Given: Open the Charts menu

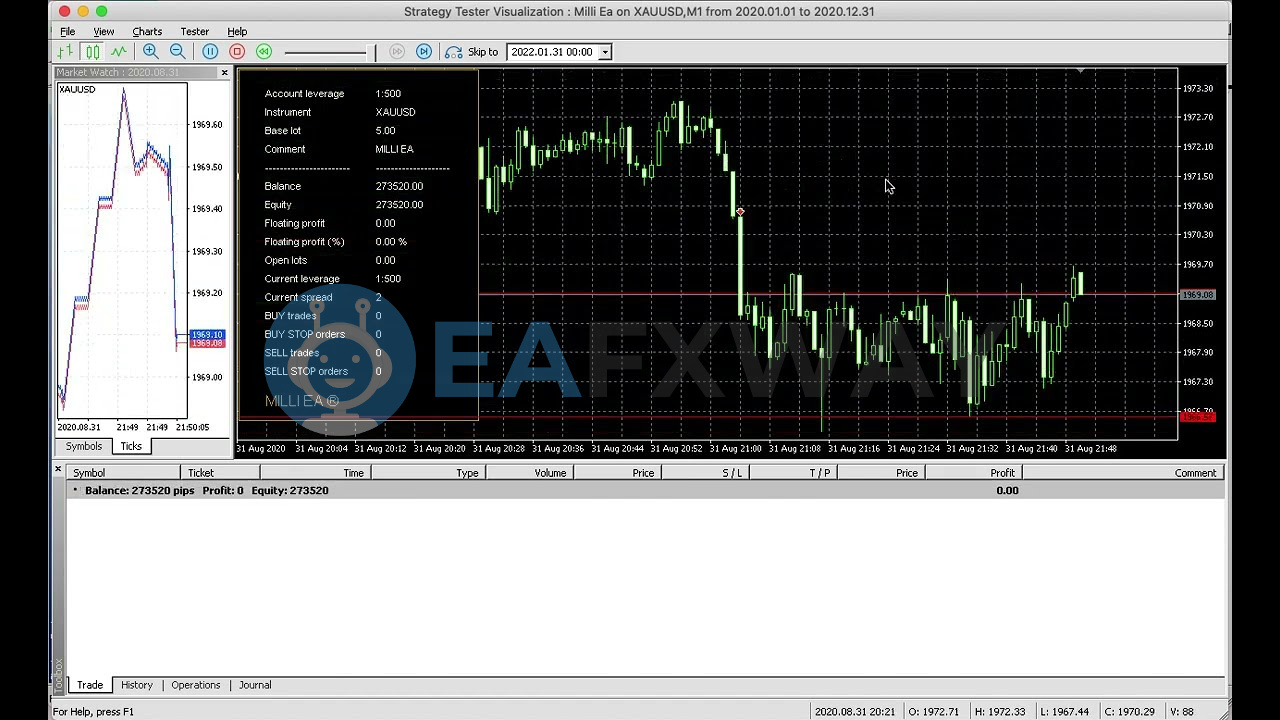Looking at the screenshot, I should (x=146, y=32).
